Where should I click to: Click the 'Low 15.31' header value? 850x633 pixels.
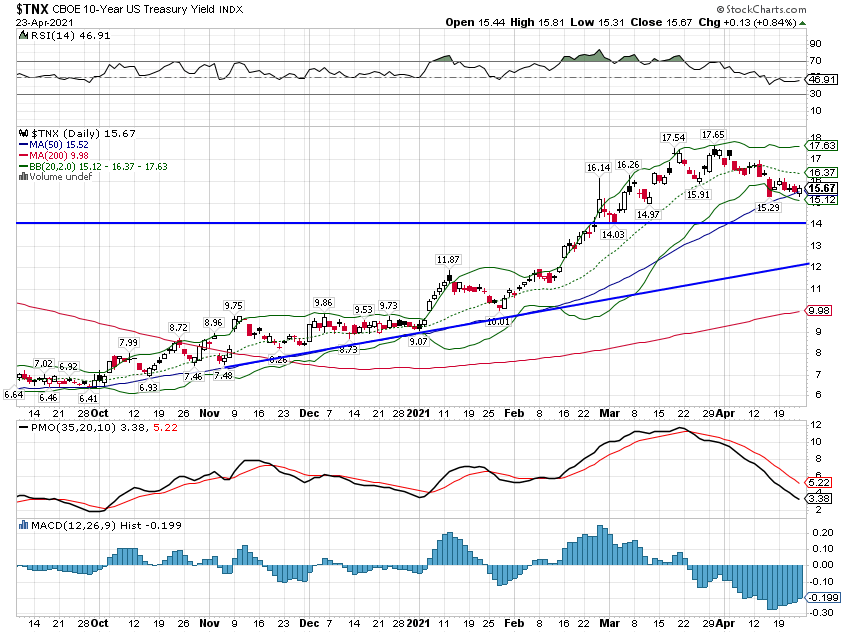click(597, 22)
